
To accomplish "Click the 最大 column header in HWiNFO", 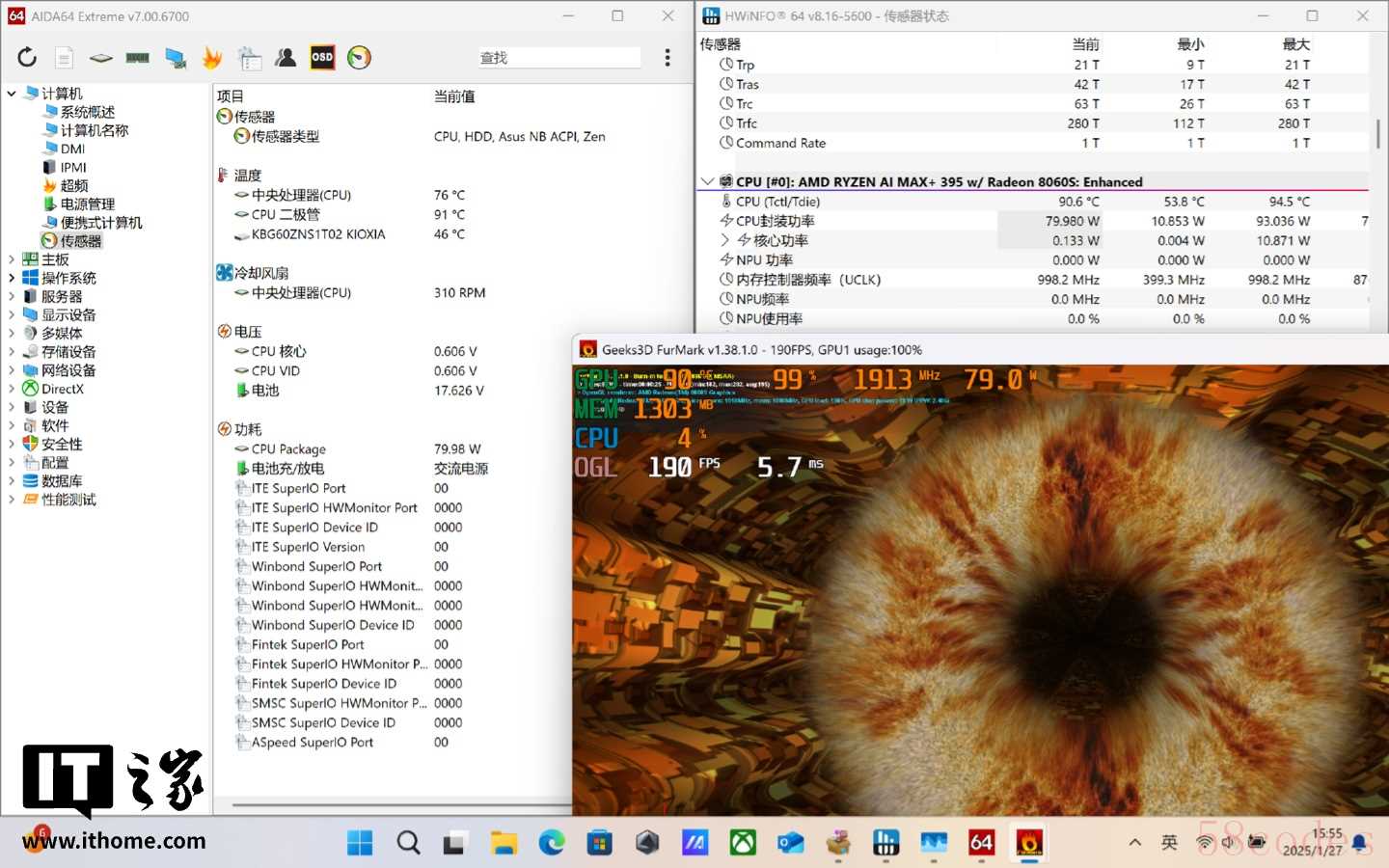I will 1295,44.
